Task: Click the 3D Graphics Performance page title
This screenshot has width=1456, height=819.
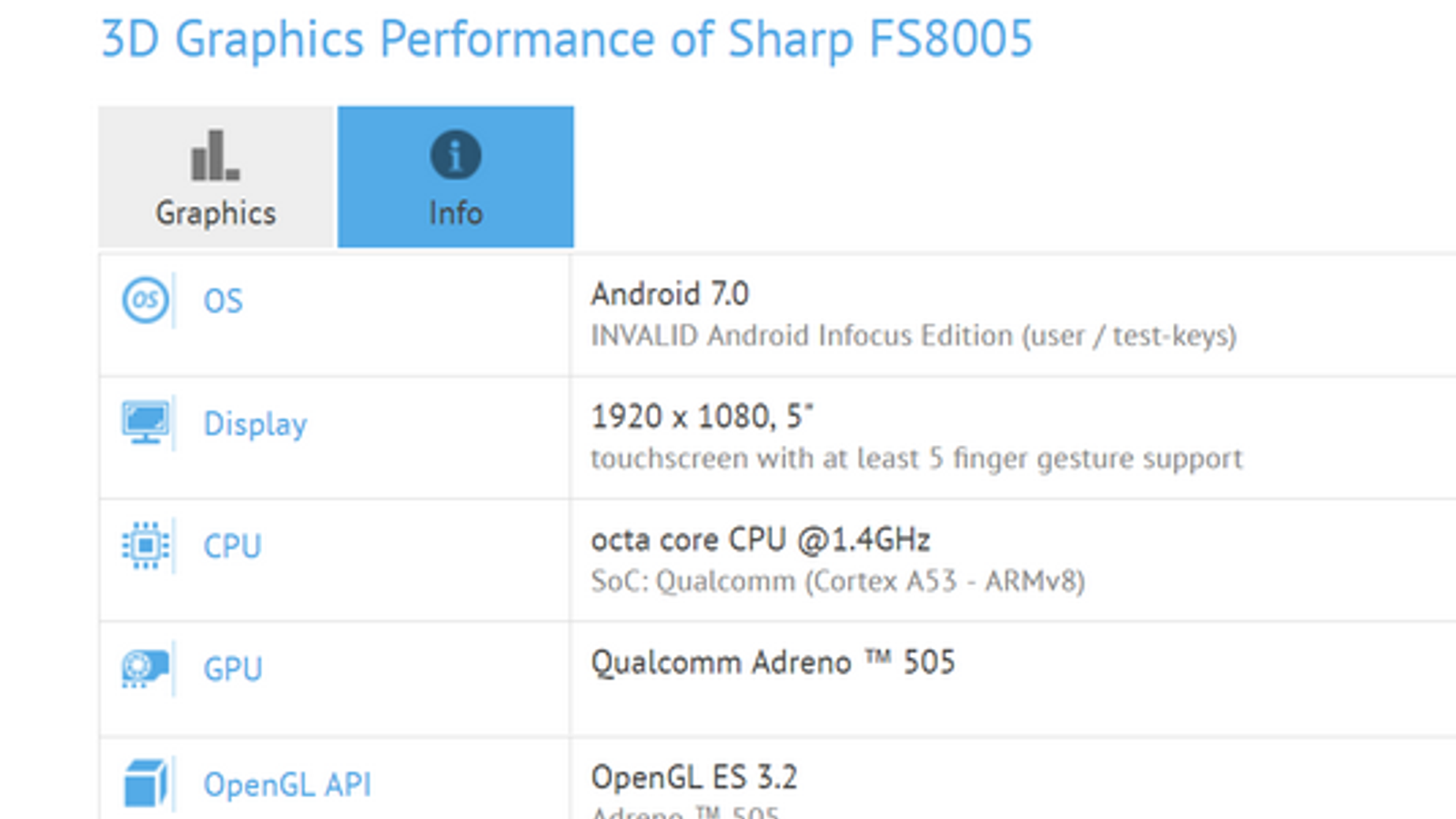Action: click(566, 39)
